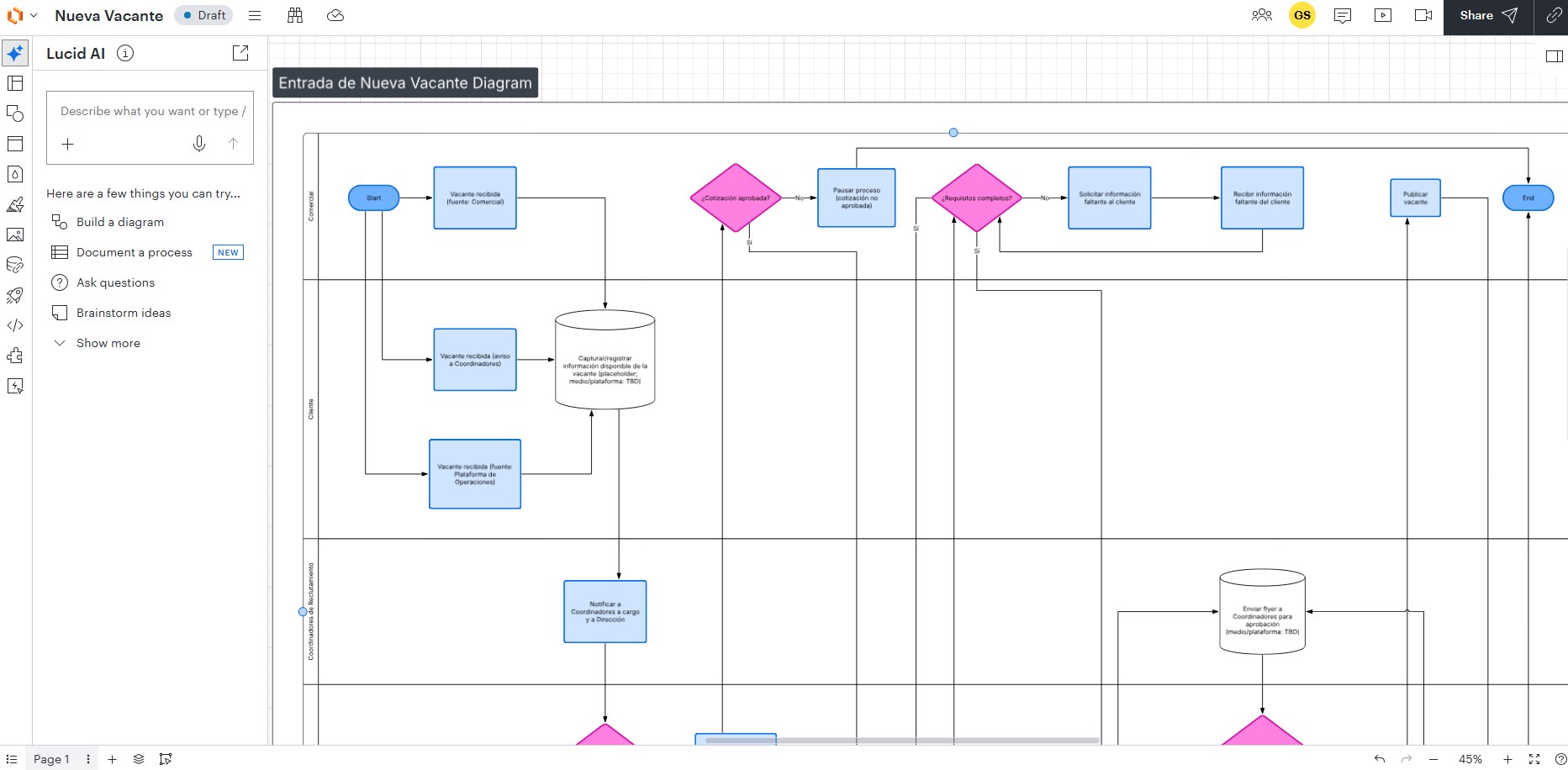Select the Page 1 tab
This screenshot has height=770, width=1568.
point(51,759)
